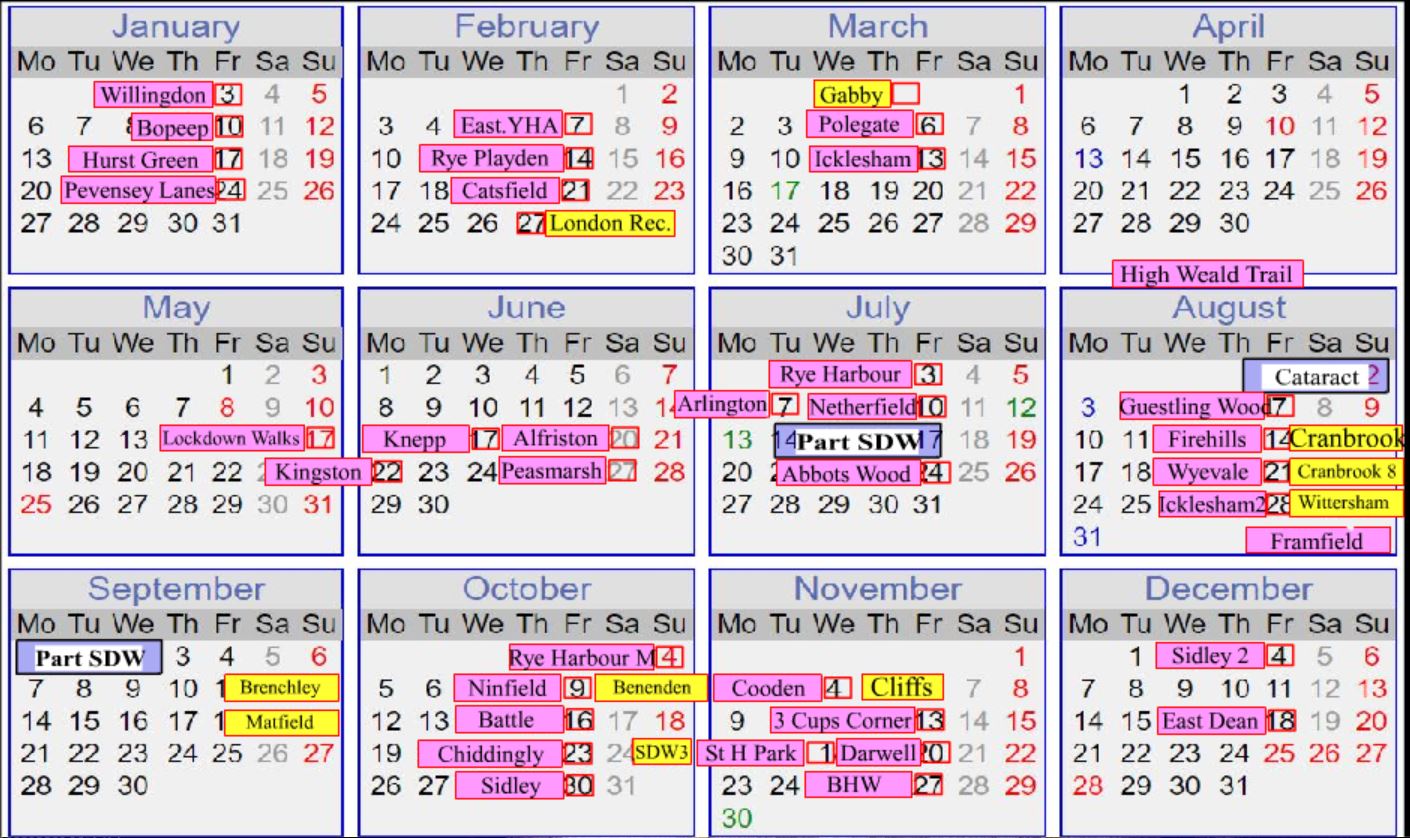This screenshot has height=838, width=1410.
Task: Click the Sidley 2 label in December
Action: (x=1209, y=656)
